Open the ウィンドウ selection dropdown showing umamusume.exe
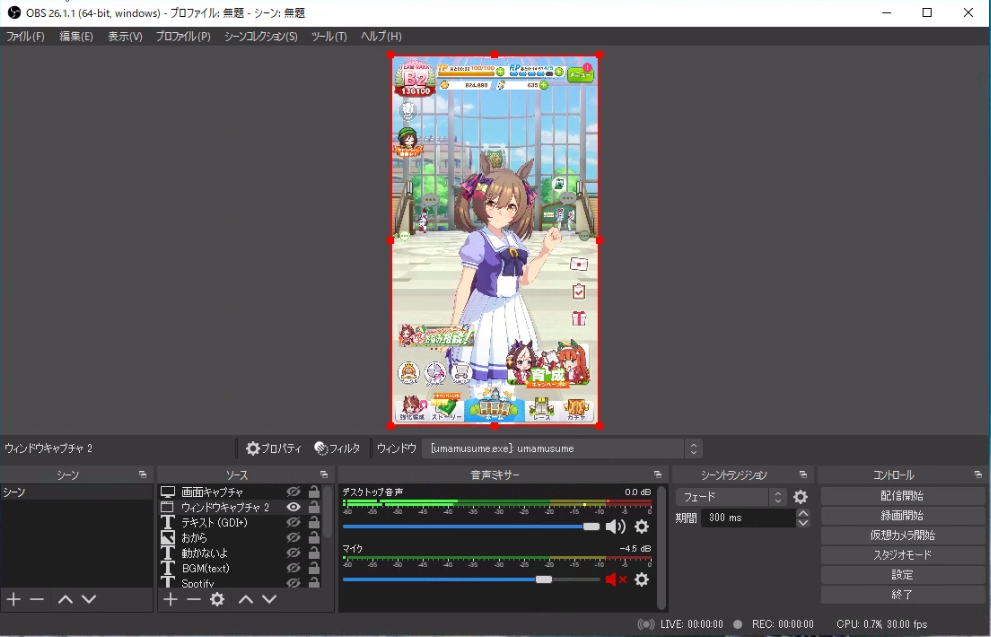 (x=562, y=449)
